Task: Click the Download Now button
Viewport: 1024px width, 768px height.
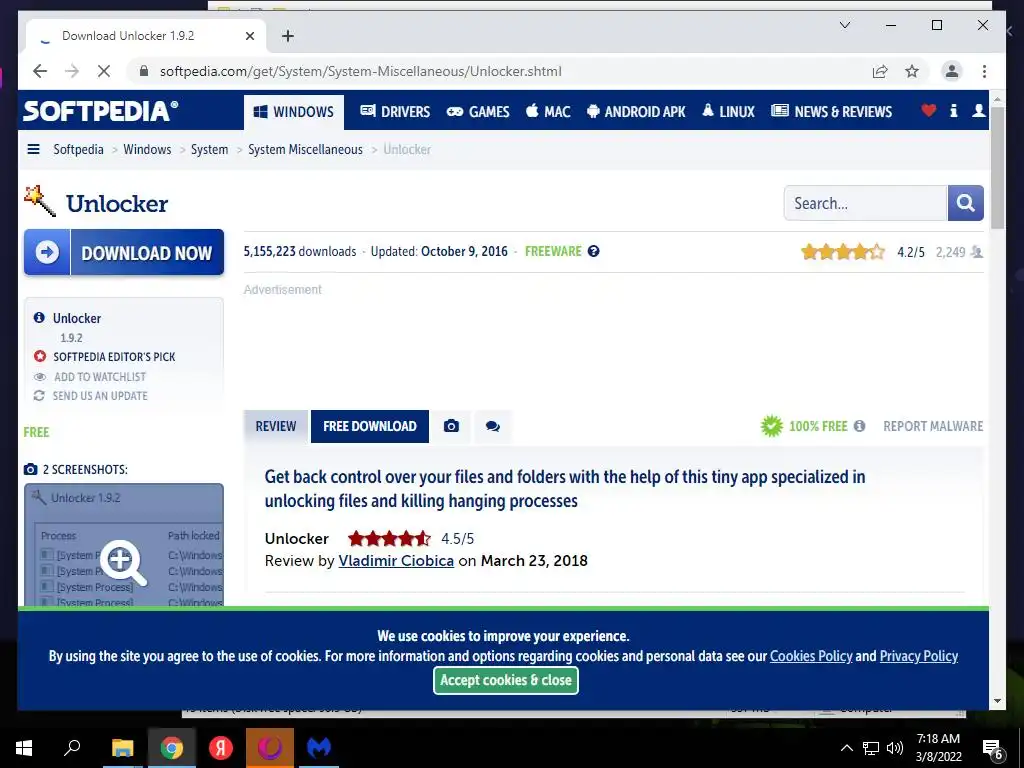Action: point(124,252)
